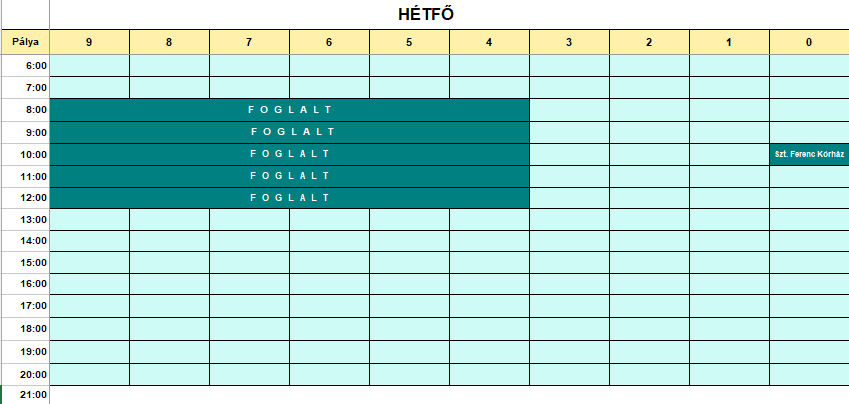849x404 pixels.
Task: Select lane 1 cell at 10:00
Action: (729, 154)
